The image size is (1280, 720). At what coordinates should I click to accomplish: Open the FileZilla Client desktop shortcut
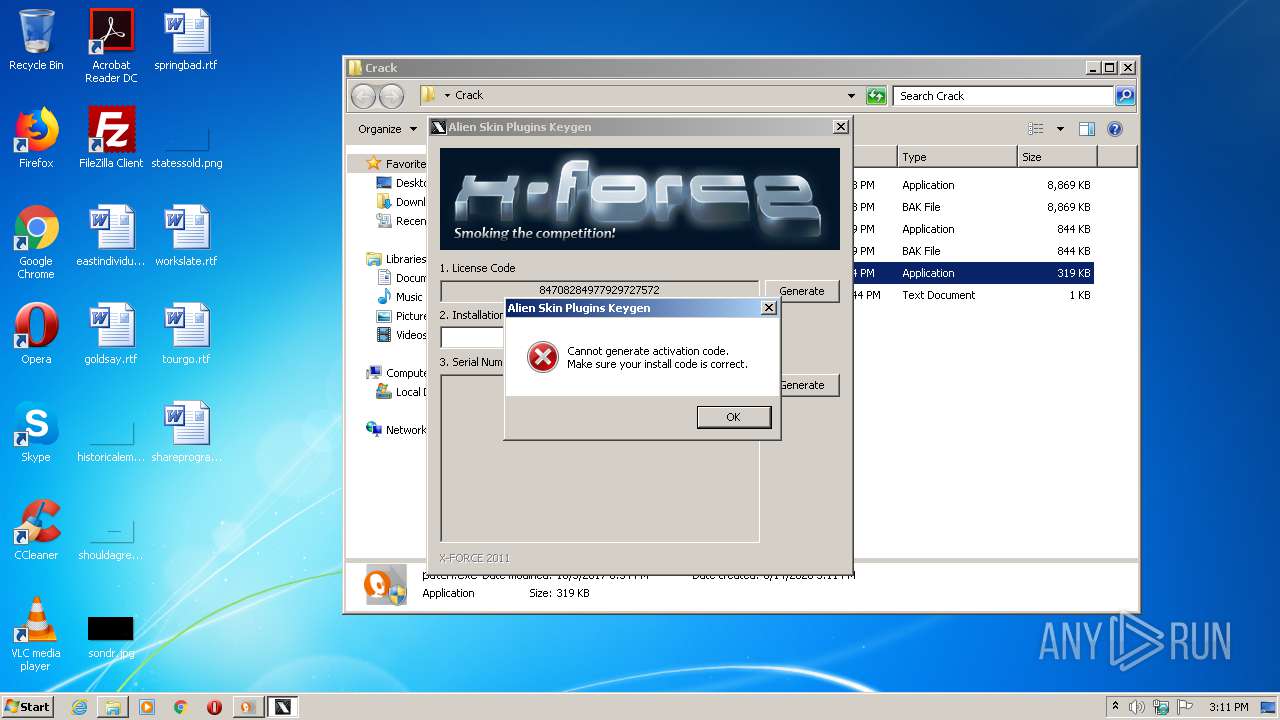pos(111,138)
